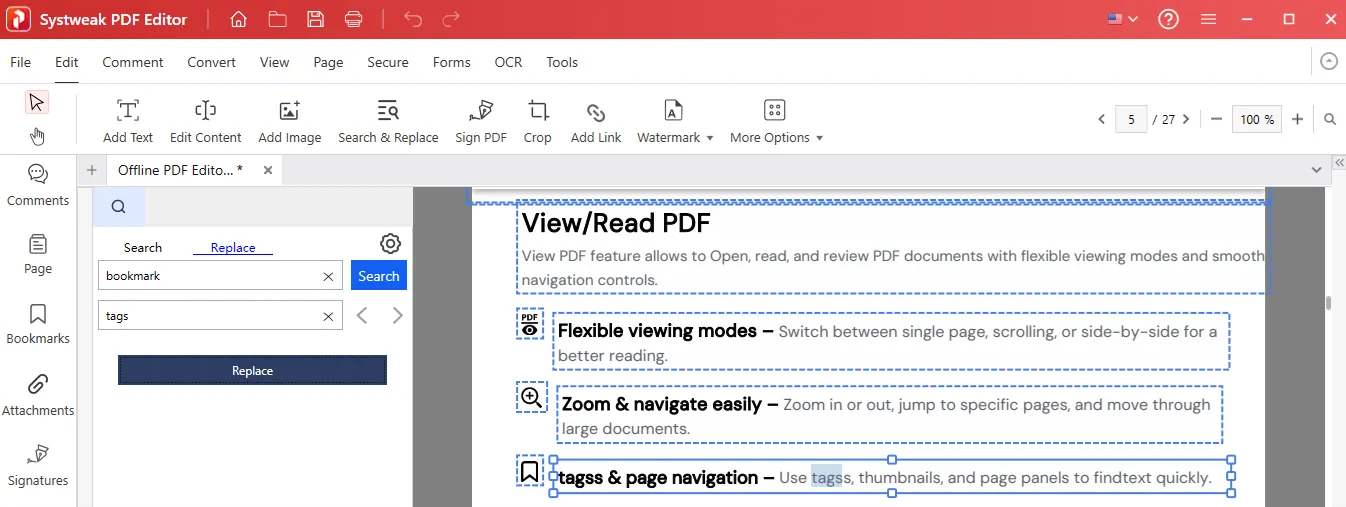Open search settings gear
Screen dimensions: 1346x507
pos(391,244)
